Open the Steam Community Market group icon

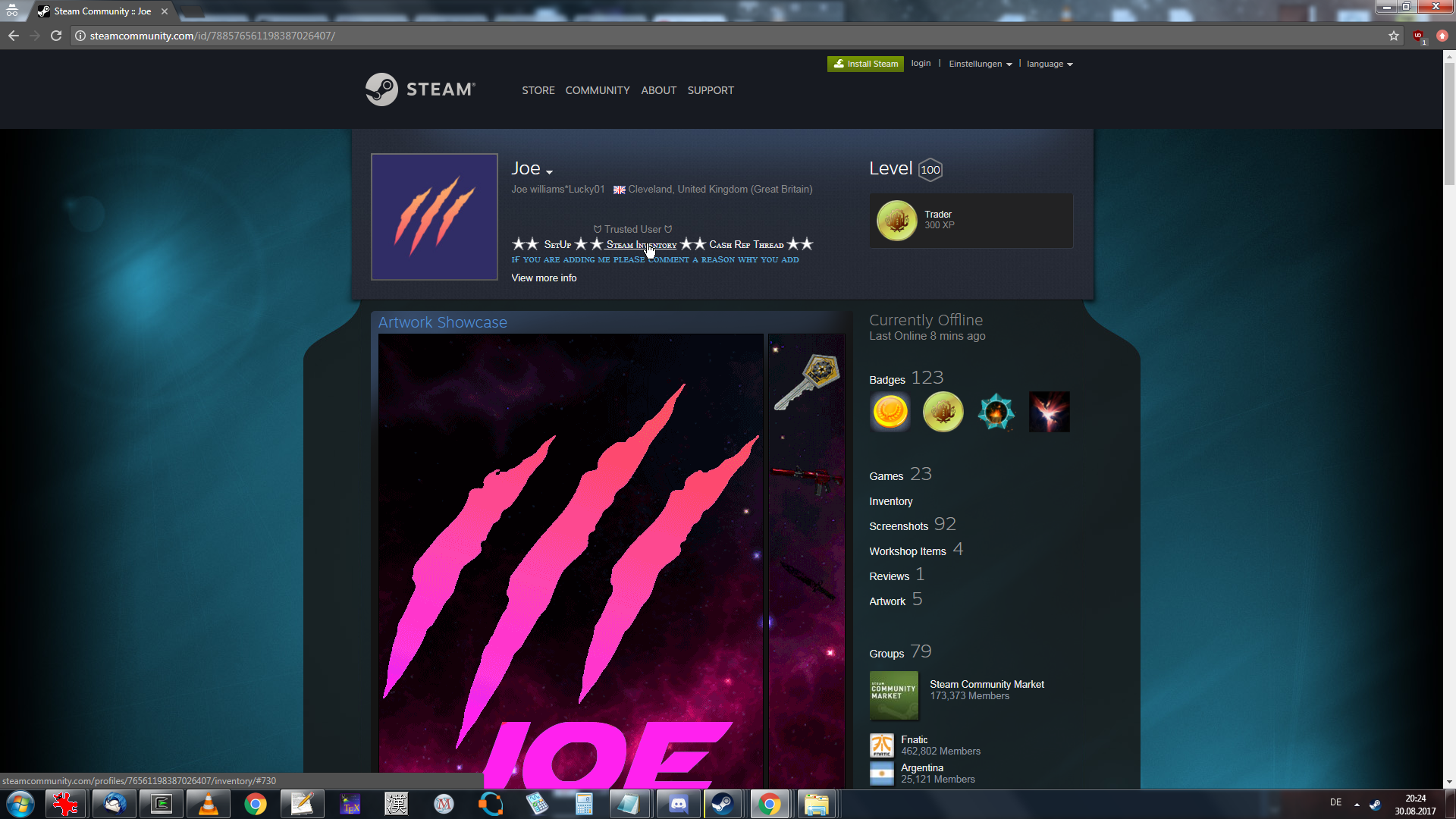[893, 695]
